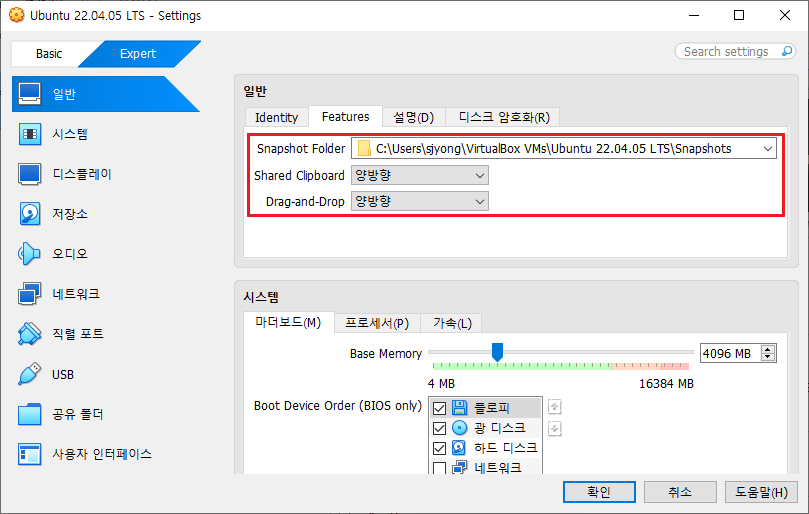The width and height of the screenshot is (809, 514).
Task: Select the 네트워크 sidebar icon
Action: (29, 294)
